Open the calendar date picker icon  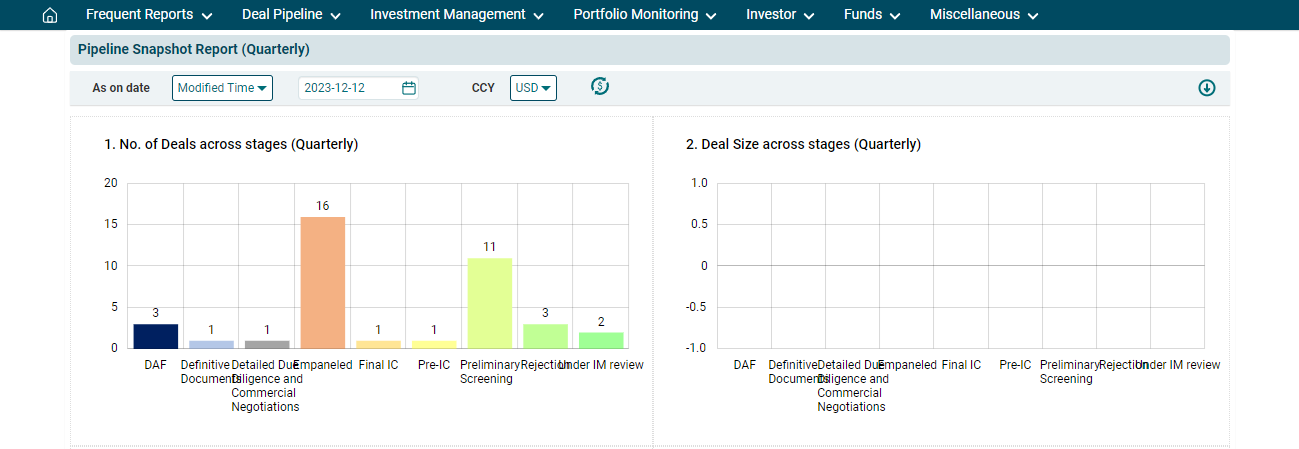click(408, 88)
